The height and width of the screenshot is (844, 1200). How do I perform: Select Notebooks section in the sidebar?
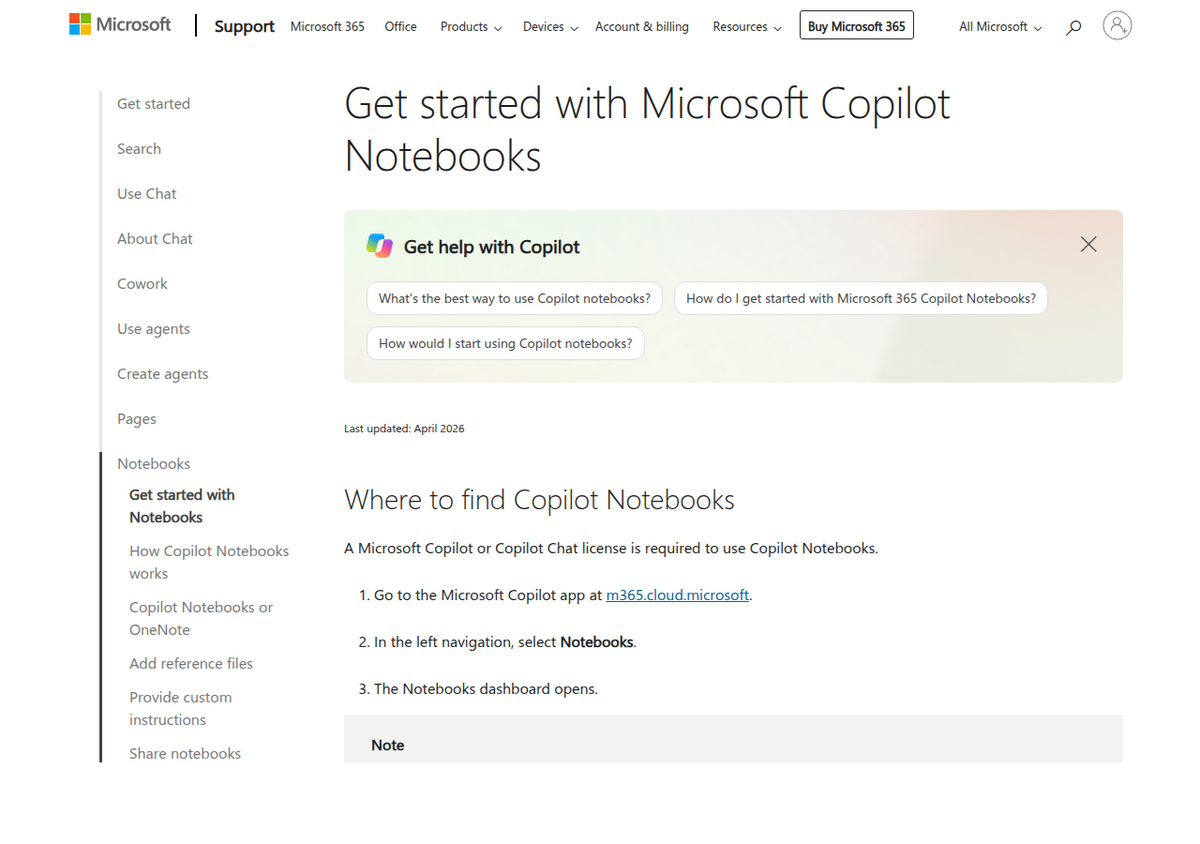pos(153,464)
